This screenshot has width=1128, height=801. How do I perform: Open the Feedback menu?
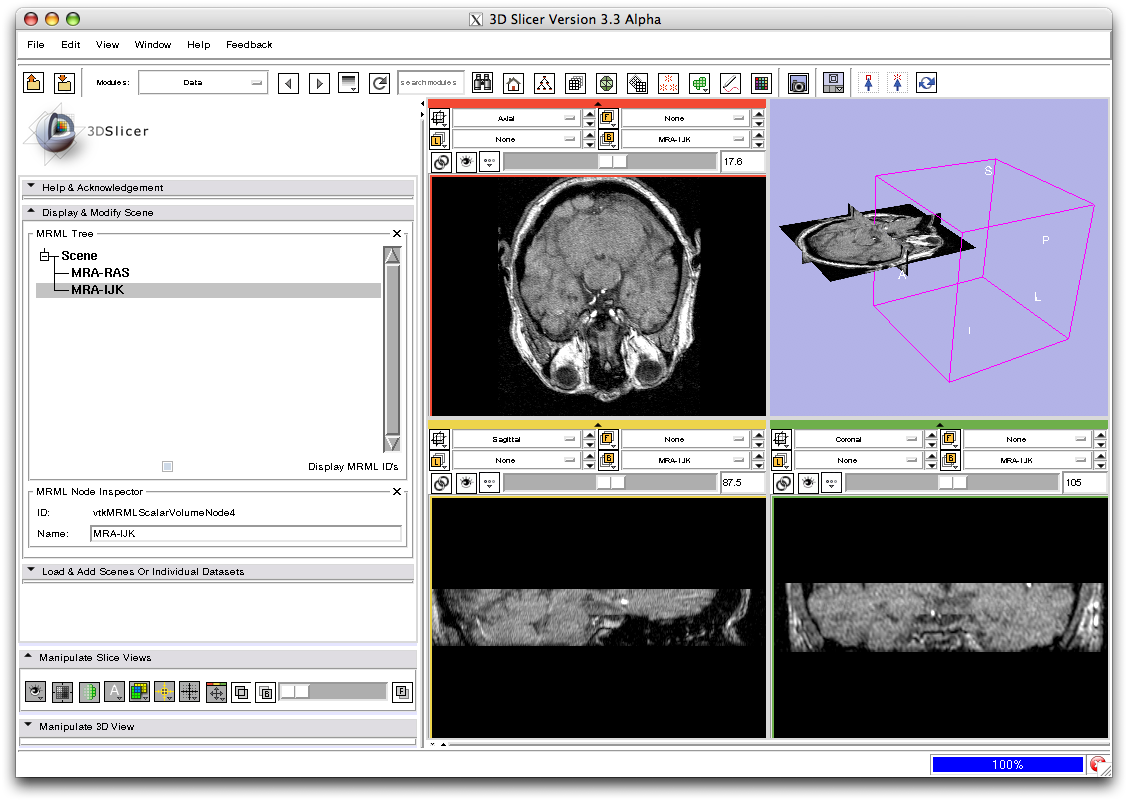[249, 45]
